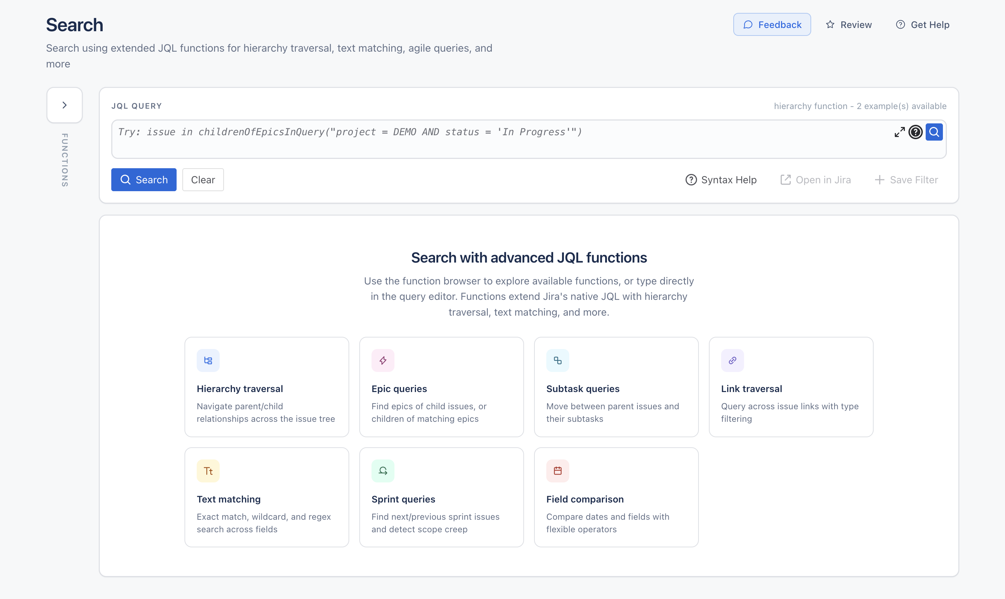
Task: Select the Text matching Tt icon
Action: (x=208, y=471)
